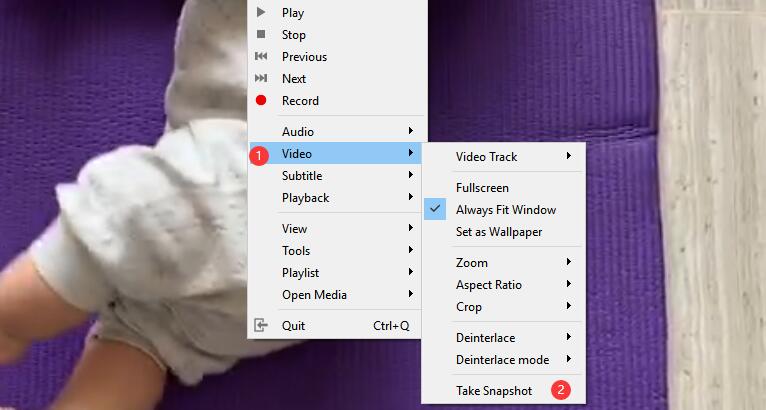
Task: Select the Next menu entry
Action: [335, 79]
